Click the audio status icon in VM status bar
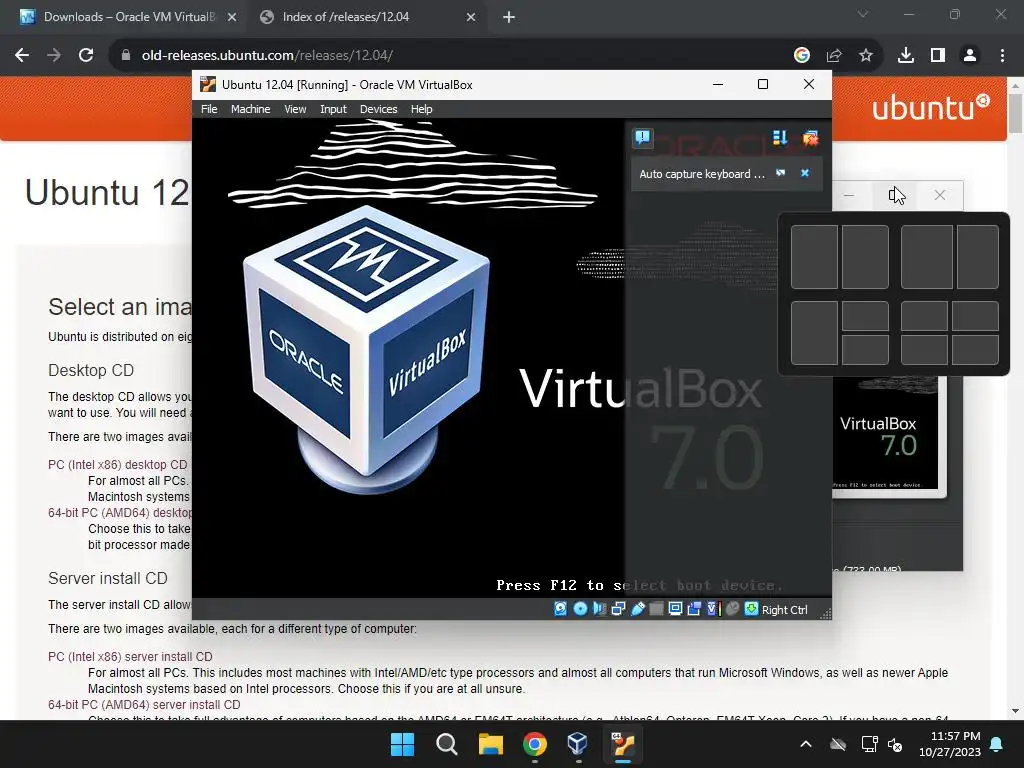 tap(599, 609)
